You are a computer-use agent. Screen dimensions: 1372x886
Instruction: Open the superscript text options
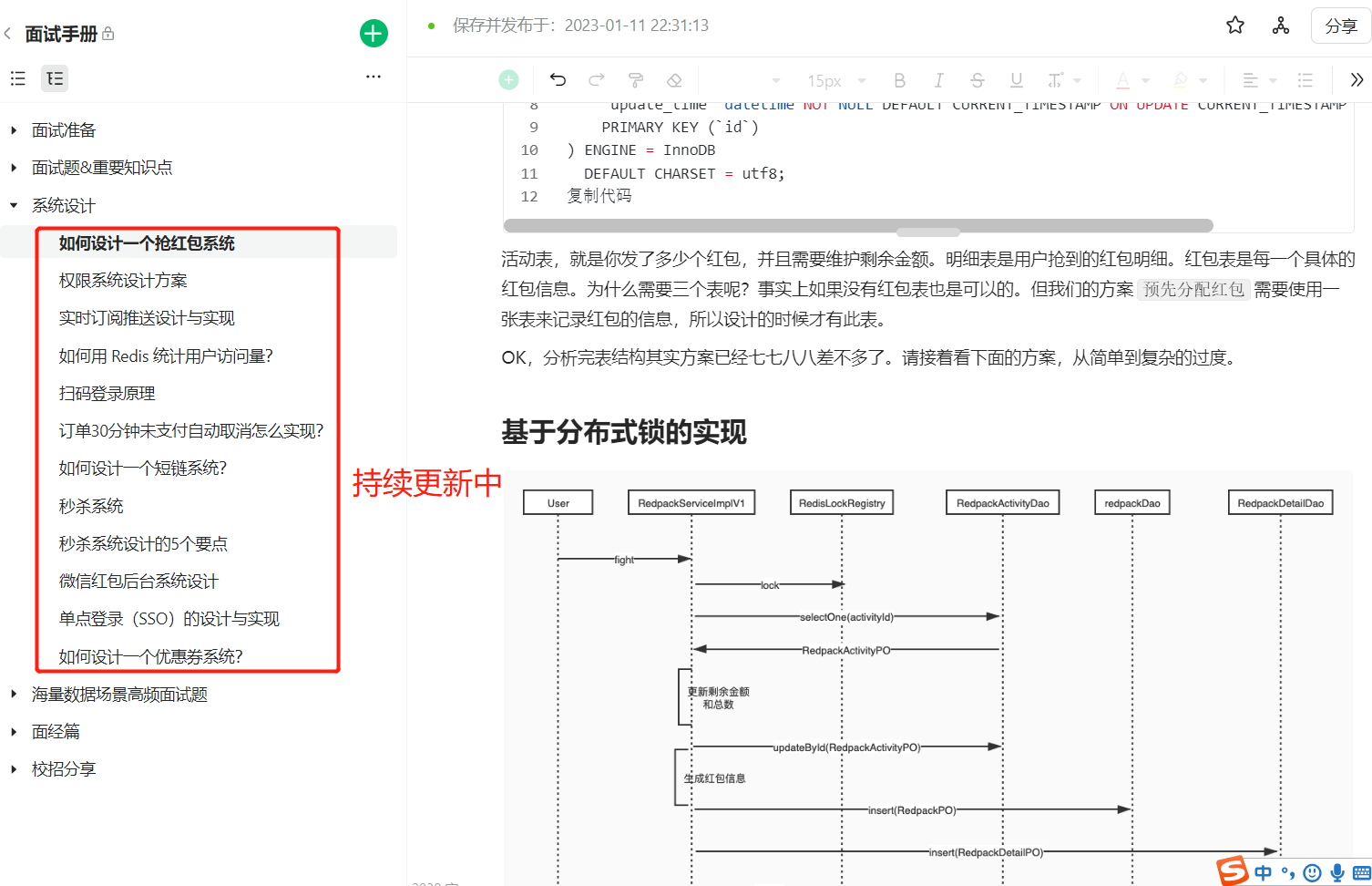pos(1063,80)
